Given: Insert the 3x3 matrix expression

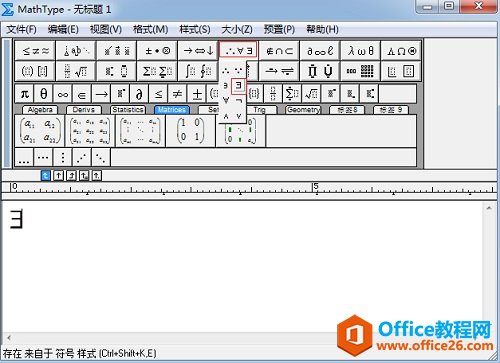Looking at the screenshot, I should (90, 131).
